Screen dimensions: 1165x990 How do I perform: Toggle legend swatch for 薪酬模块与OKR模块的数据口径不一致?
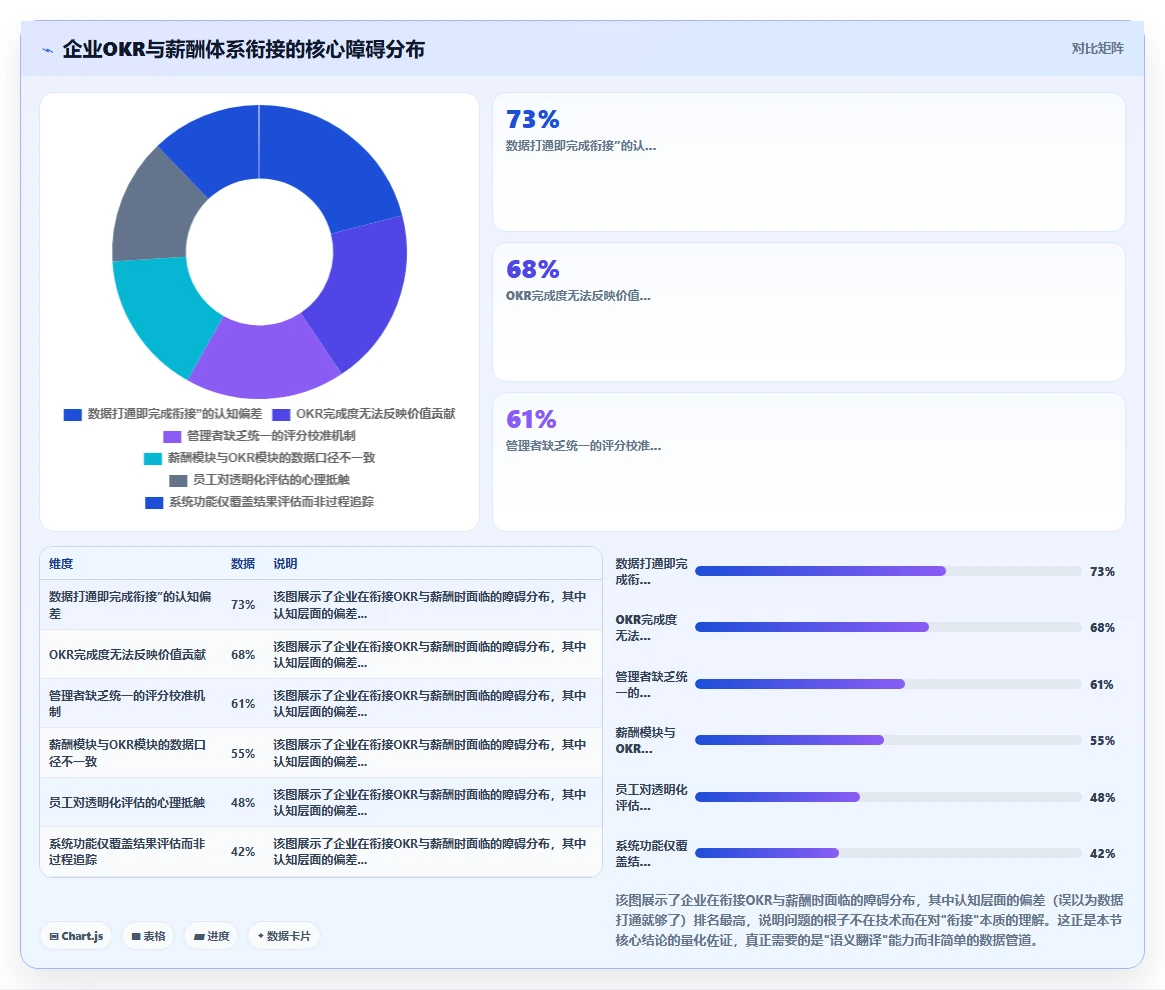[152, 459]
